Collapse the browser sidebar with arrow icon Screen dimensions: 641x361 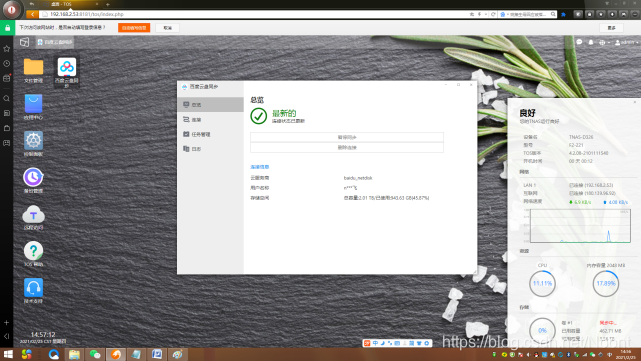point(7,336)
